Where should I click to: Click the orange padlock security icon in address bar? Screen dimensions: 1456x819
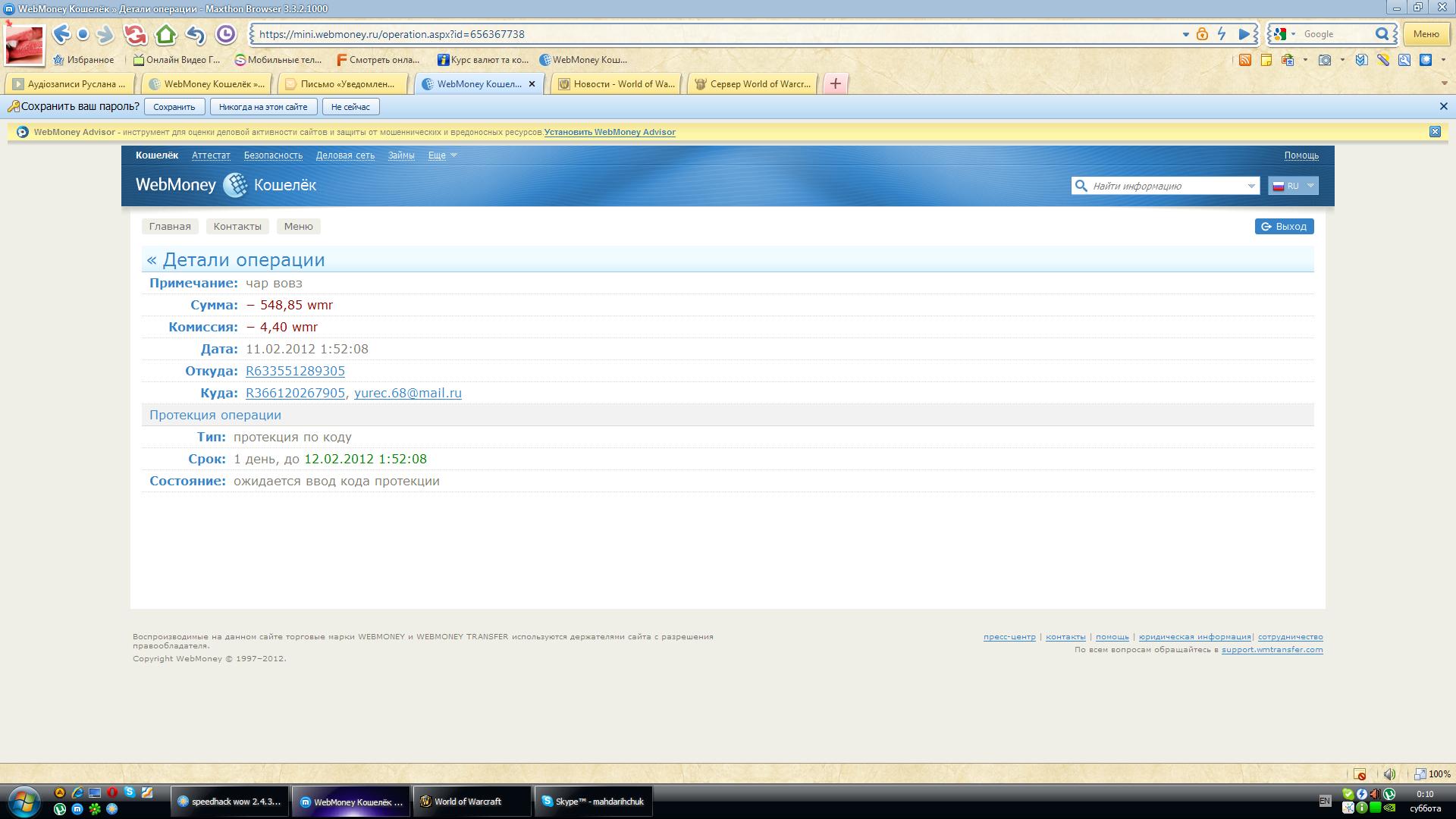(1202, 34)
